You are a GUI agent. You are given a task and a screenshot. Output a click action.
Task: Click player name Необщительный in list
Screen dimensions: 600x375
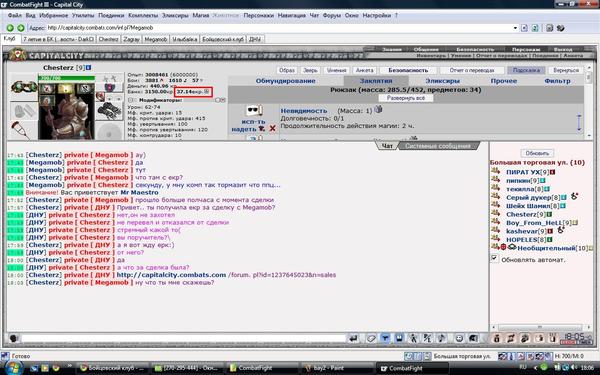pos(546,248)
